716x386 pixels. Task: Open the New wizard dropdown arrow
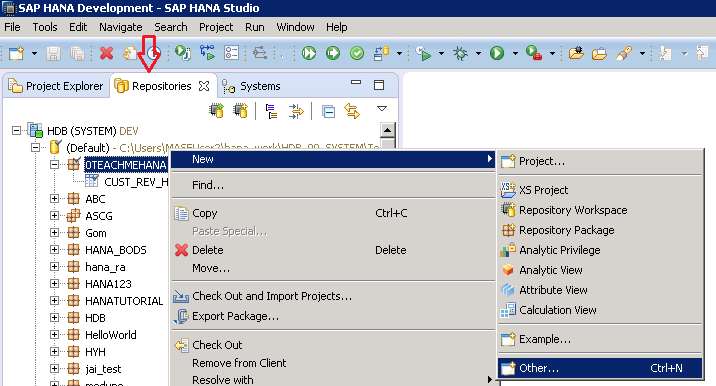(x=34, y=53)
